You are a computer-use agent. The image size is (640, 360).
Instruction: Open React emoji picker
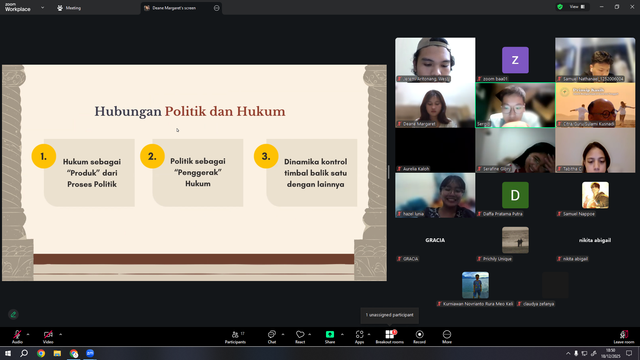300,336
